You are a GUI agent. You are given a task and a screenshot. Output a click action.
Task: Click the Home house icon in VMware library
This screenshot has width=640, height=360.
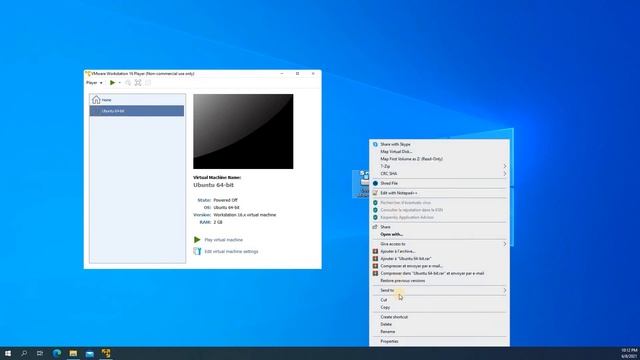click(x=96, y=100)
